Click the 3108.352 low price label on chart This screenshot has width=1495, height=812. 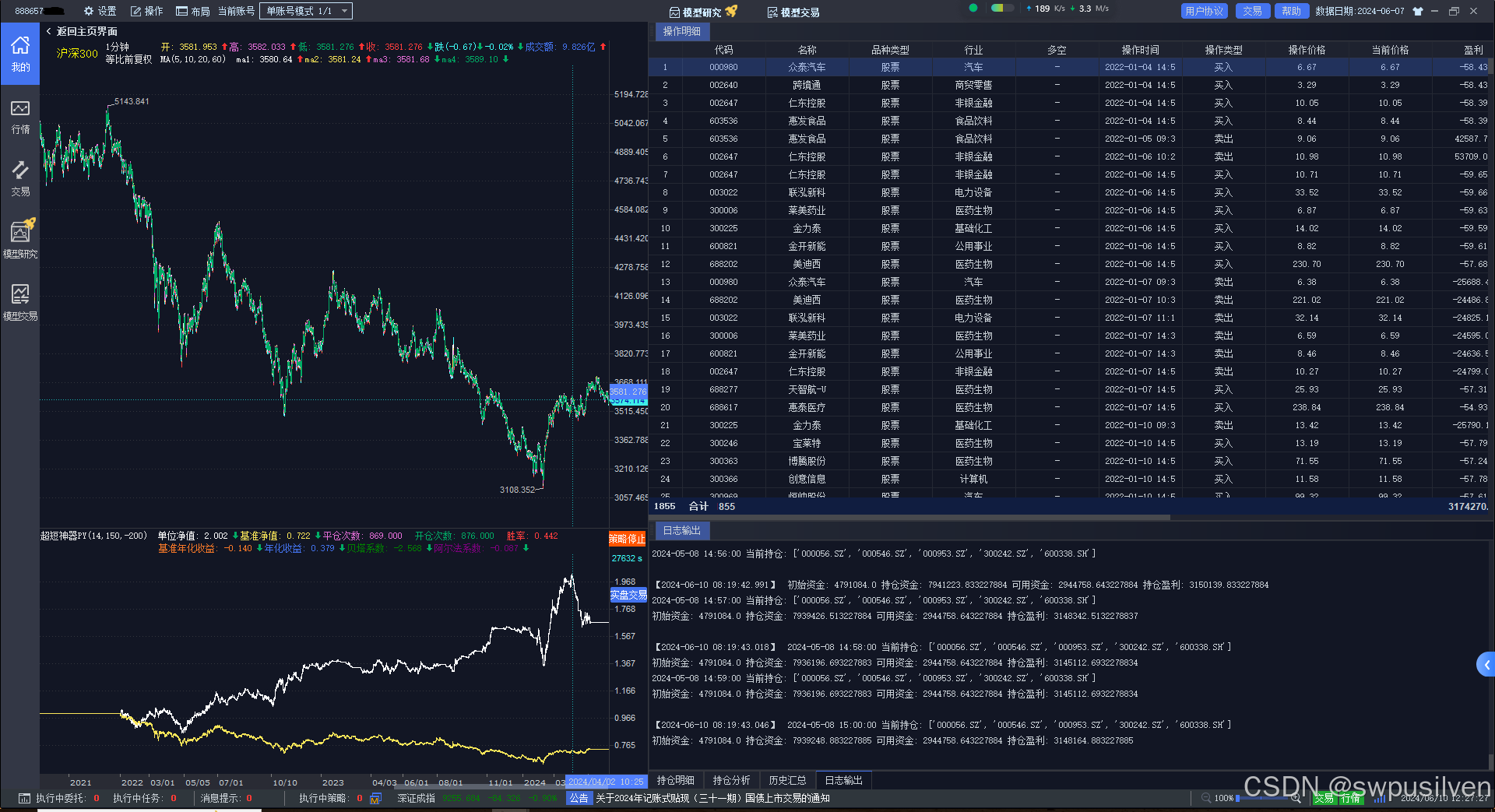point(518,490)
